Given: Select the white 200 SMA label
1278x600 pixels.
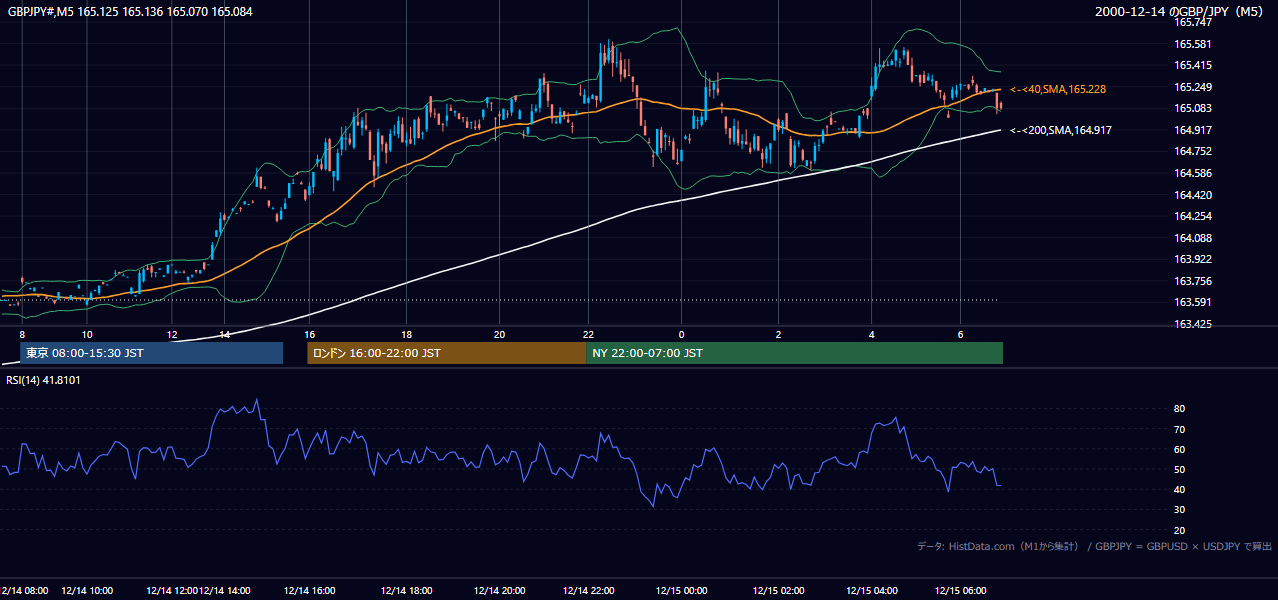Looking at the screenshot, I should pos(1061,130).
